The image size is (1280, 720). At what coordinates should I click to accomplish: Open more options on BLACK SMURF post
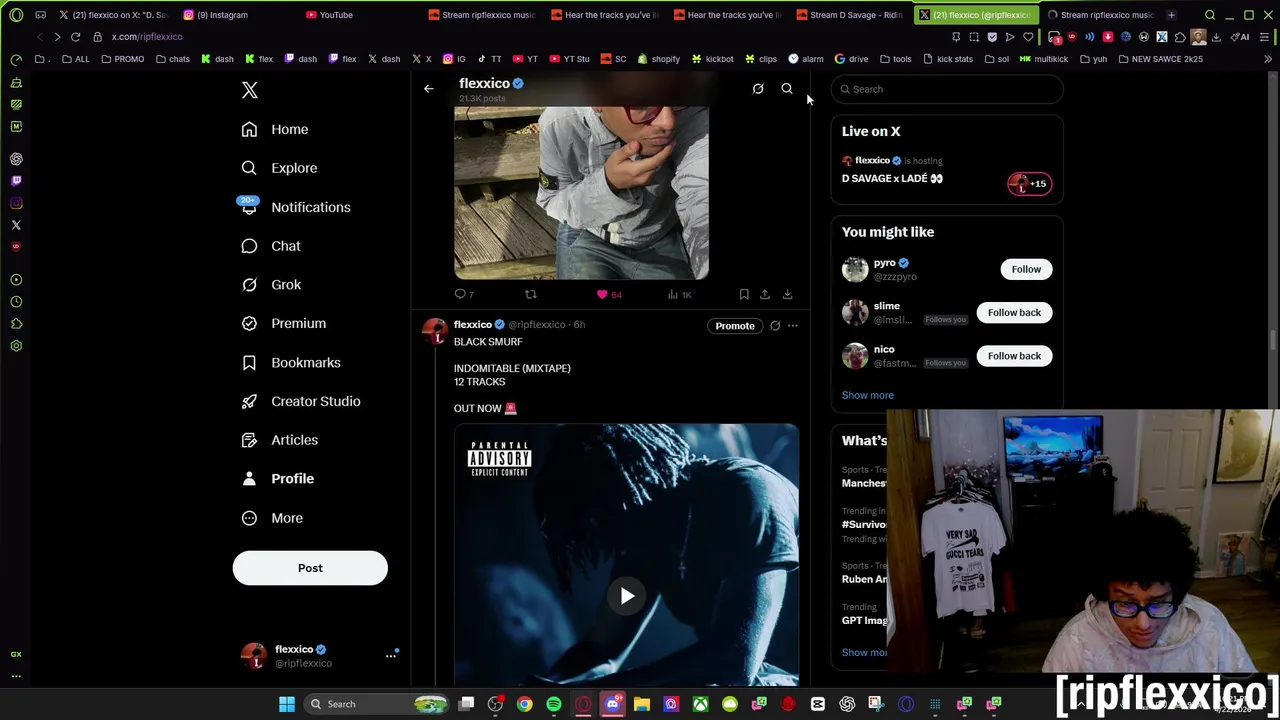pyautogui.click(x=793, y=325)
